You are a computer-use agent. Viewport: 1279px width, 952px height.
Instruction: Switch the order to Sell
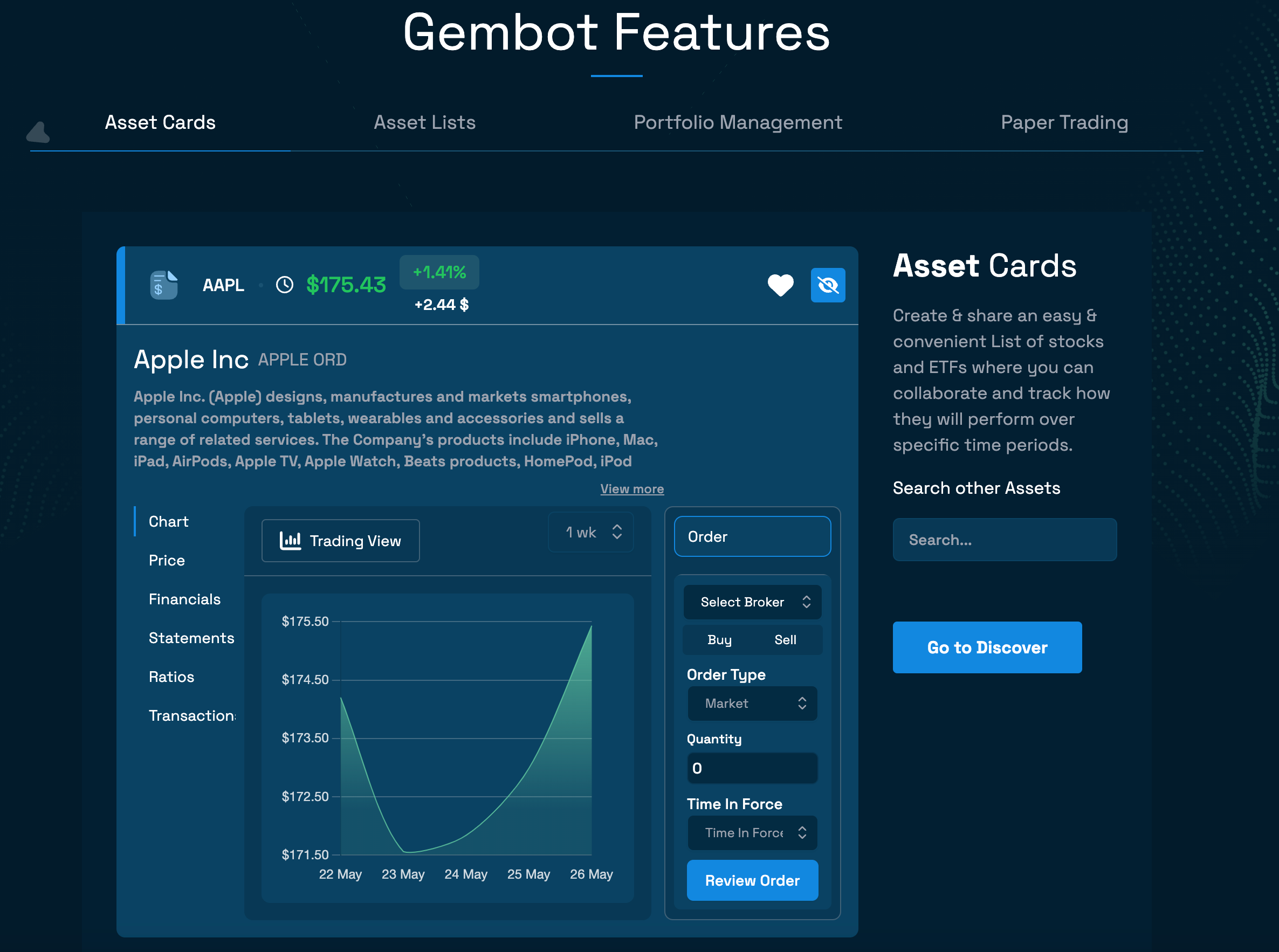tap(786, 640)
